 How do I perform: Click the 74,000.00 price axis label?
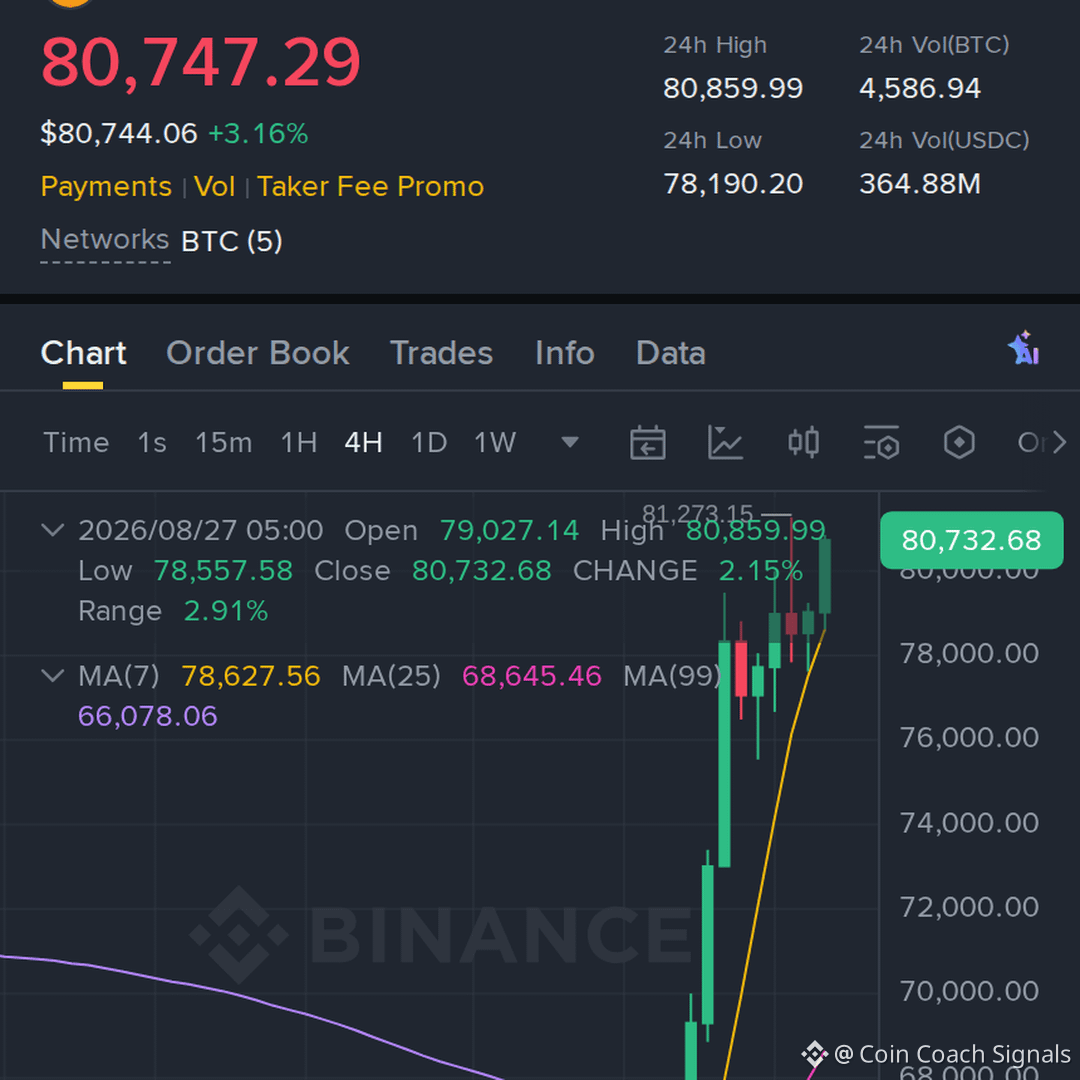click(969, 823)
